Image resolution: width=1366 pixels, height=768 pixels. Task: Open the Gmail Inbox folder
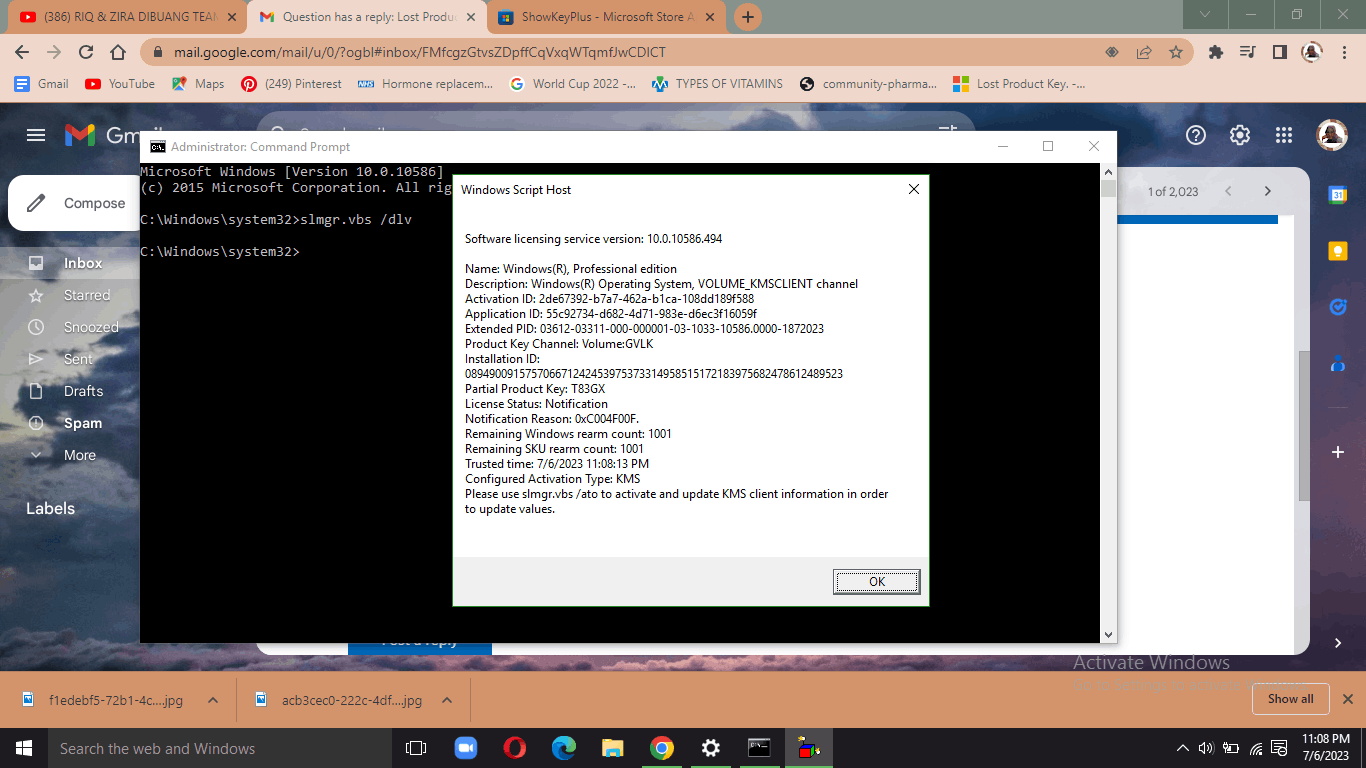(83, 263)
